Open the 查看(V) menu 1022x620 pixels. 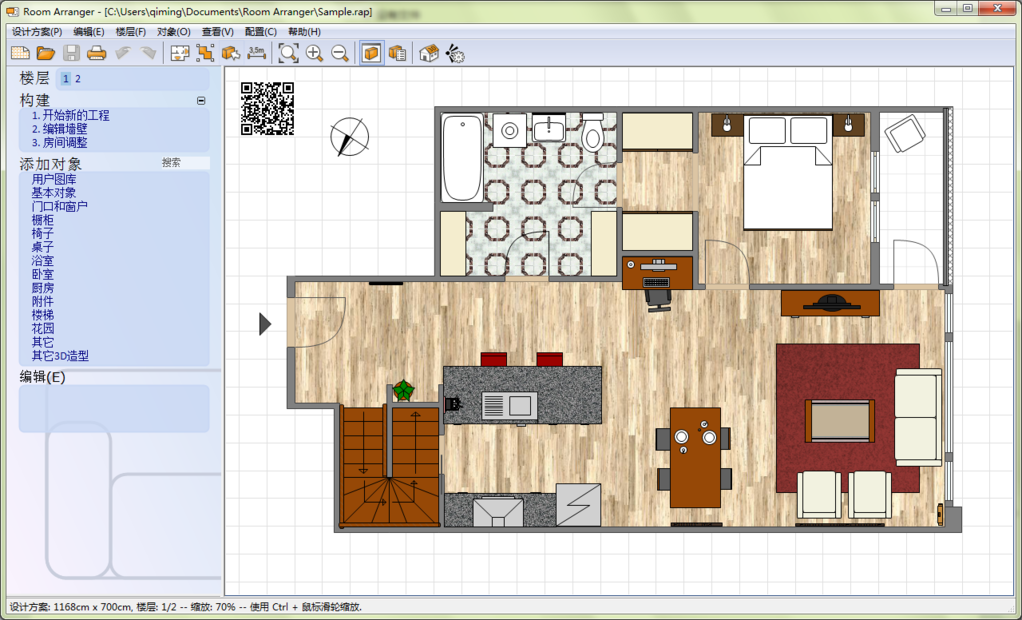pos(217,32)
